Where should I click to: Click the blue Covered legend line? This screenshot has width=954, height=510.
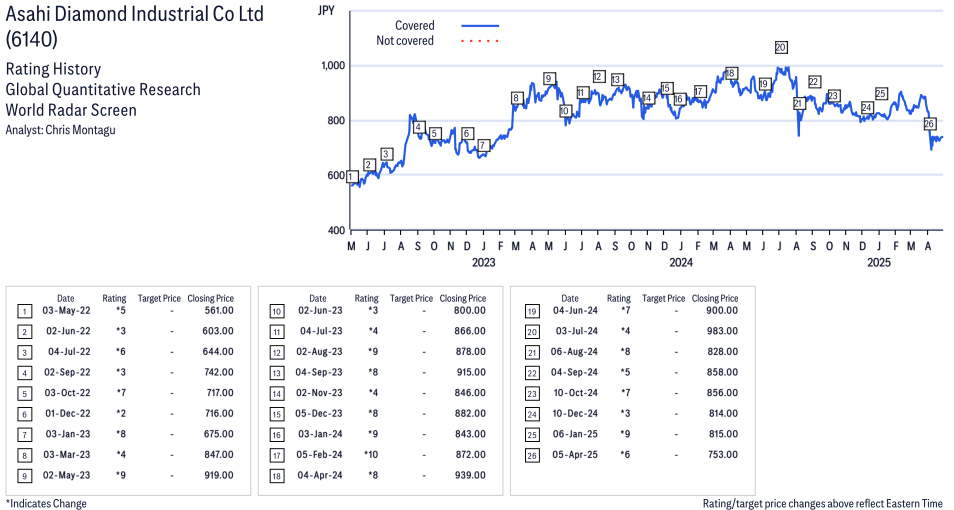(480, 26)
